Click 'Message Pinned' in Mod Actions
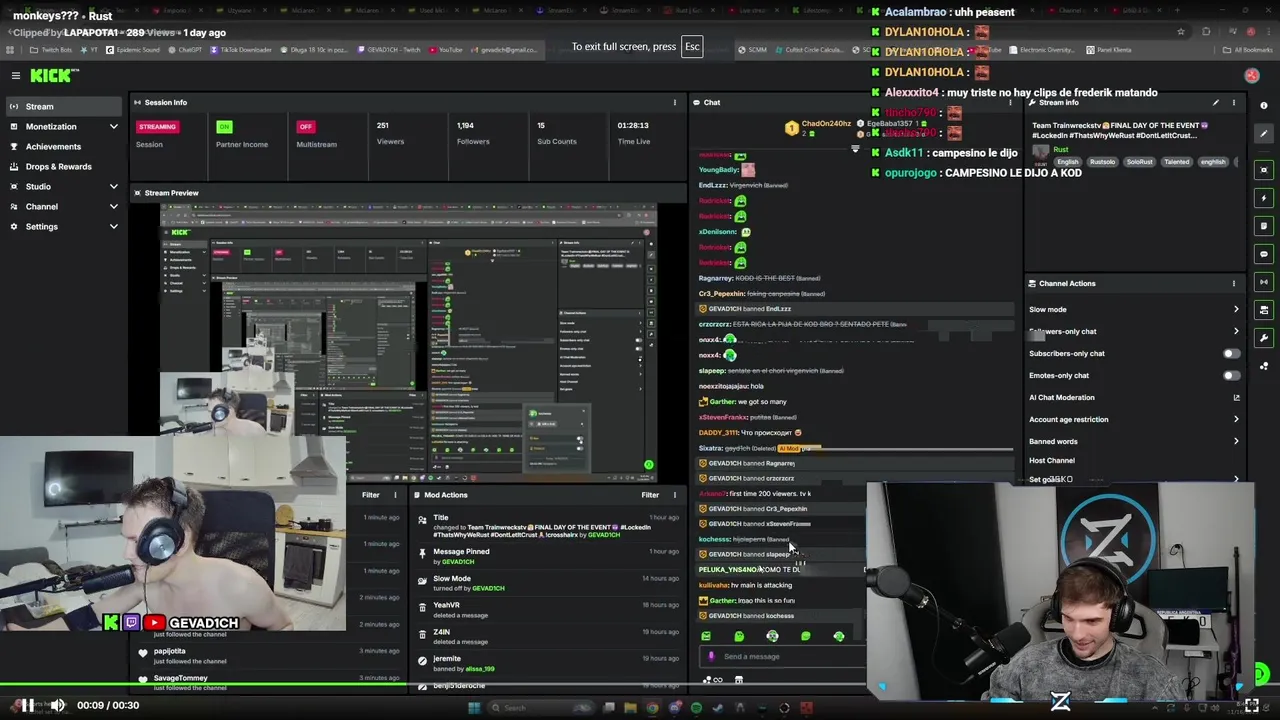This screenshot has height=720, width=1280. coord(461,551)
